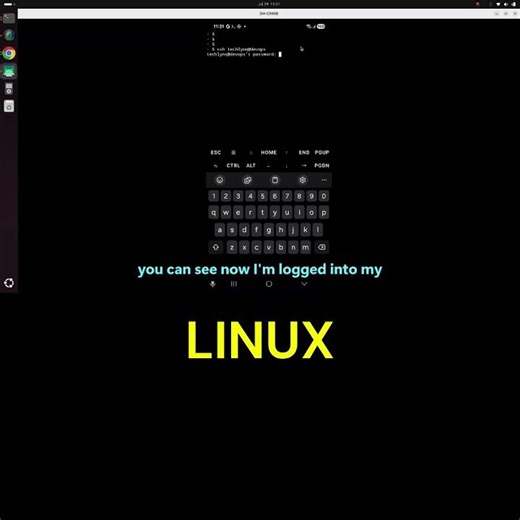Tap the overlapping-squares icon on the keyboard toolbar

(x=247, y=180)
